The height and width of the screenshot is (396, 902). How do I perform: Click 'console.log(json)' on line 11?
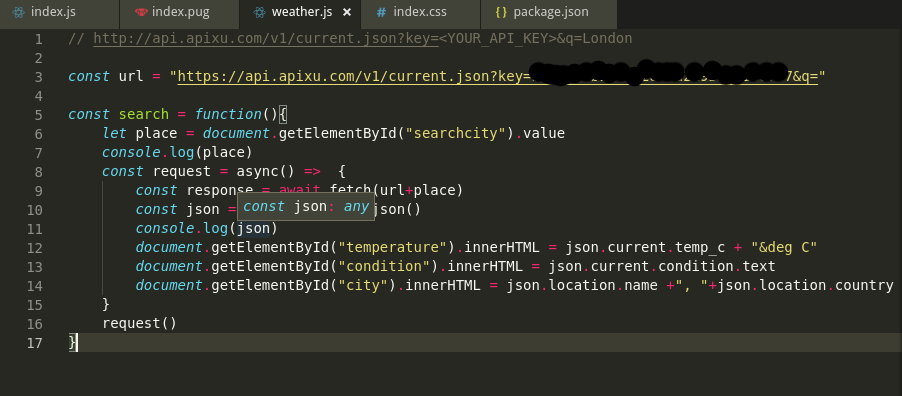207,229
